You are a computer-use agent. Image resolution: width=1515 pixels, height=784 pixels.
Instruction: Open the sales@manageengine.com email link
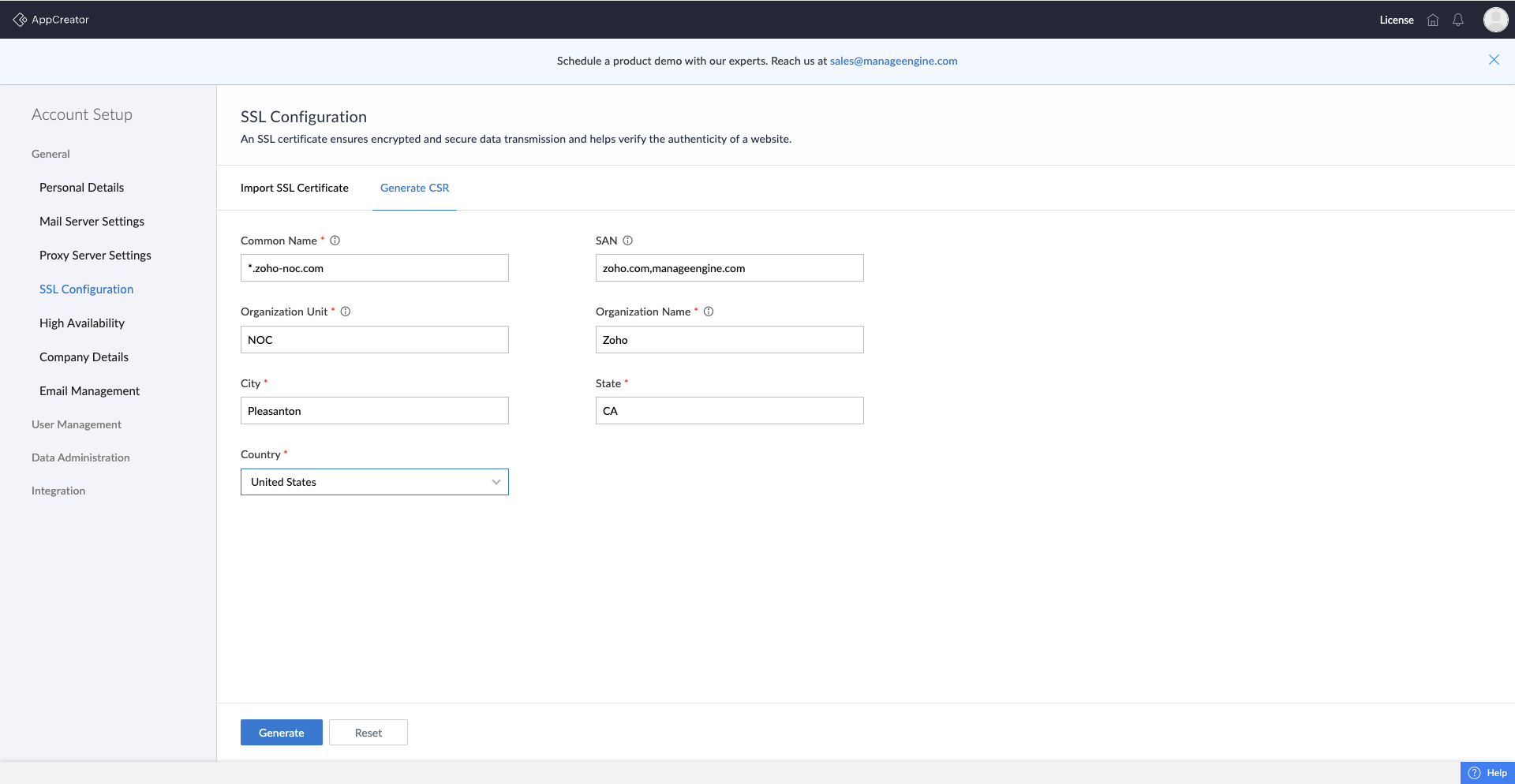click(893, 61)
